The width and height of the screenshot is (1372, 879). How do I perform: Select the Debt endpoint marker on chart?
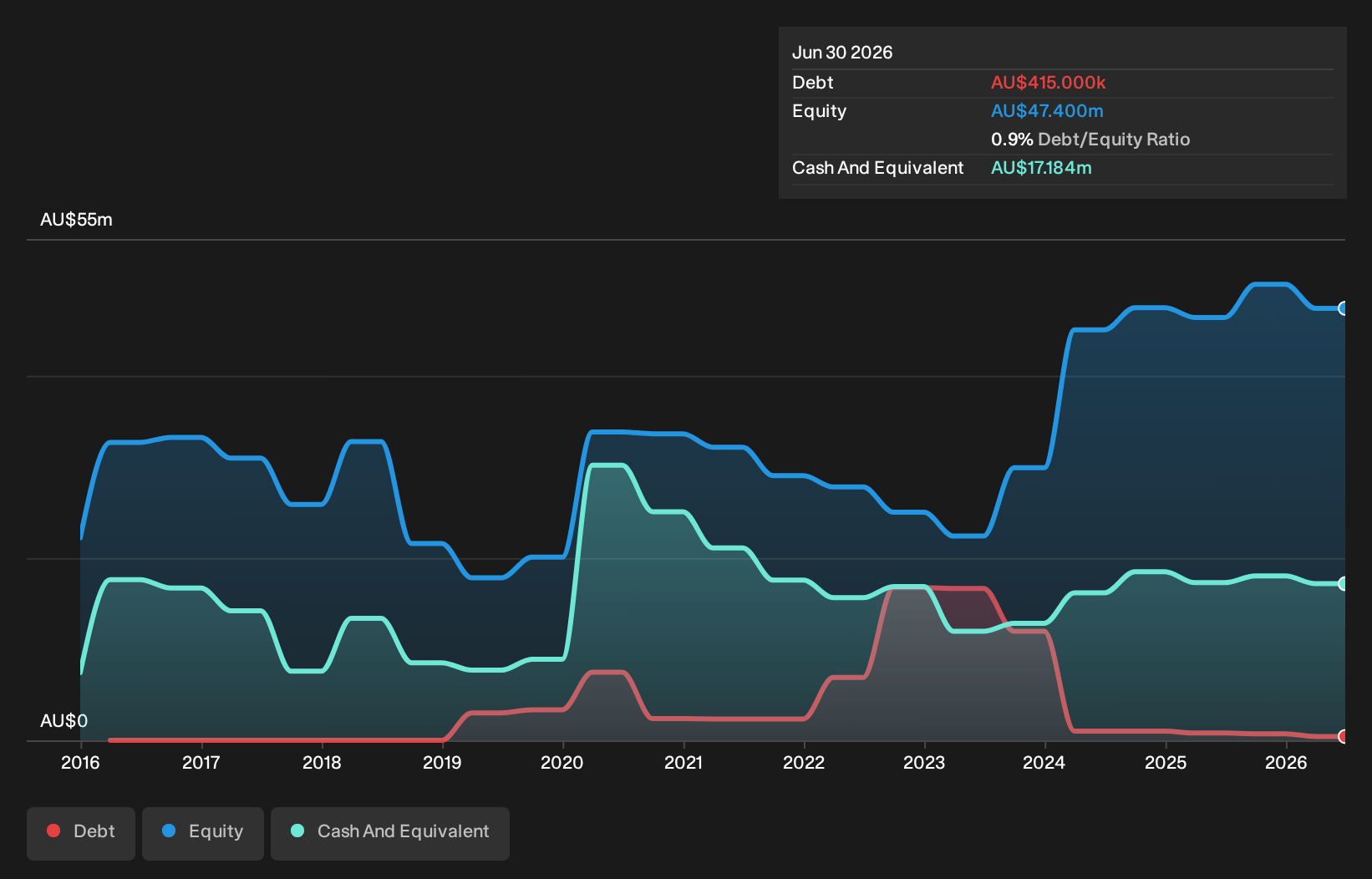1344,736
